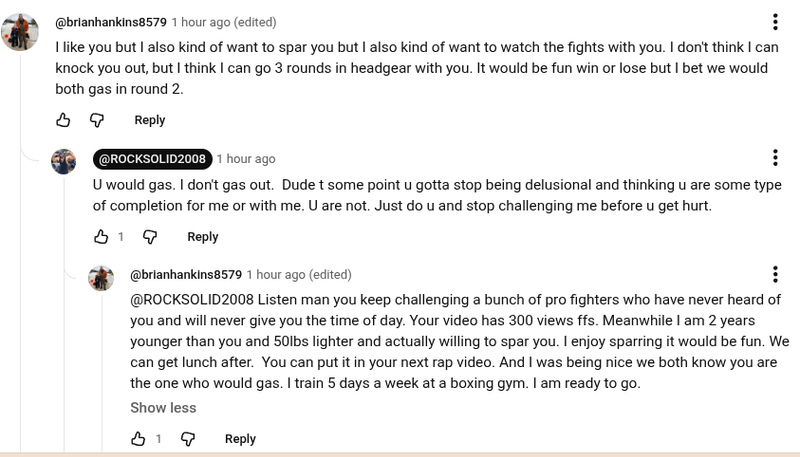Viewport: 800px width, 457px height.
Task: Reply to the top-level comment
Action: click(x=149, y=120)
